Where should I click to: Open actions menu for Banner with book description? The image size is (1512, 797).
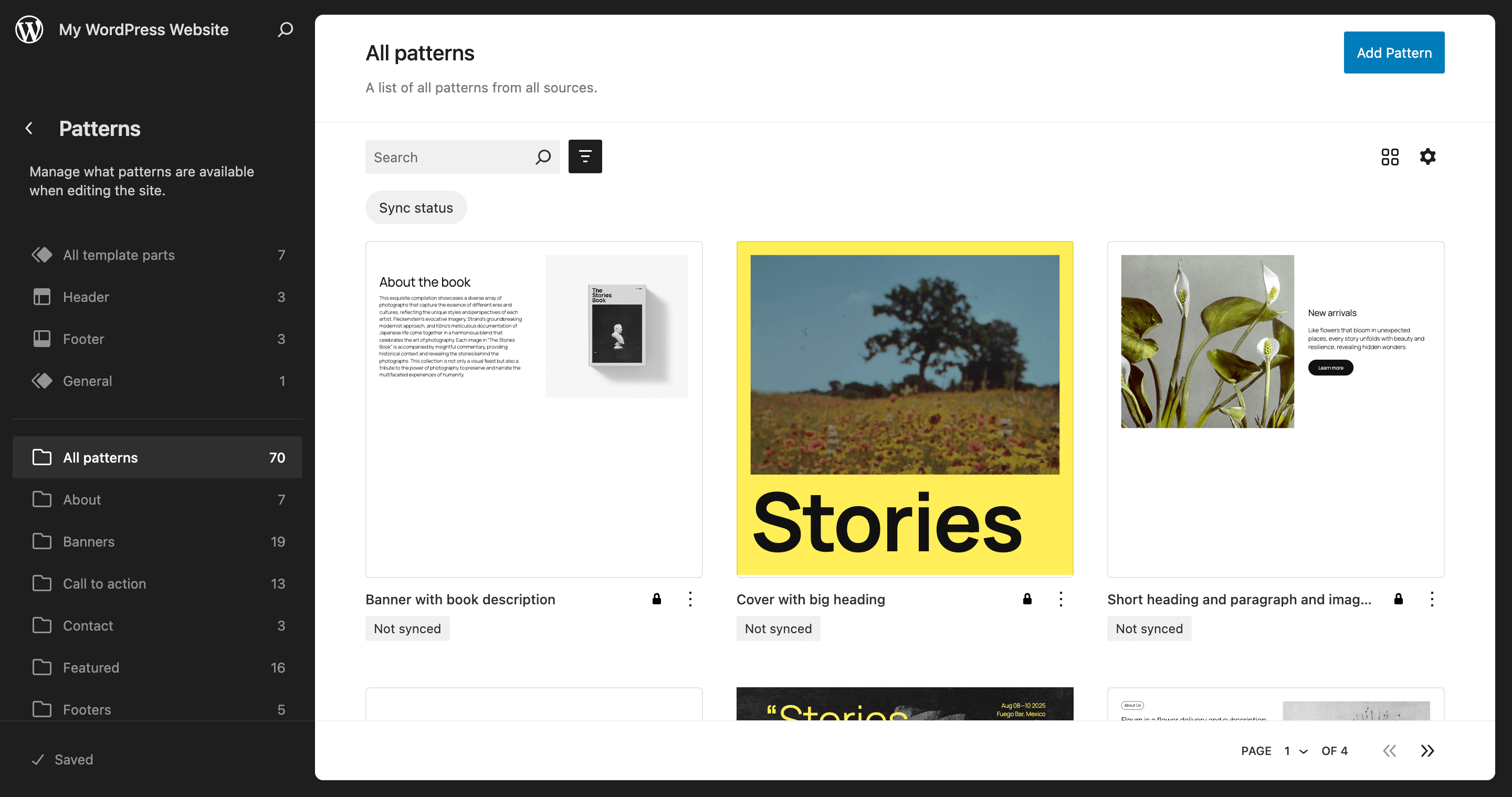[x=690, y=599]
